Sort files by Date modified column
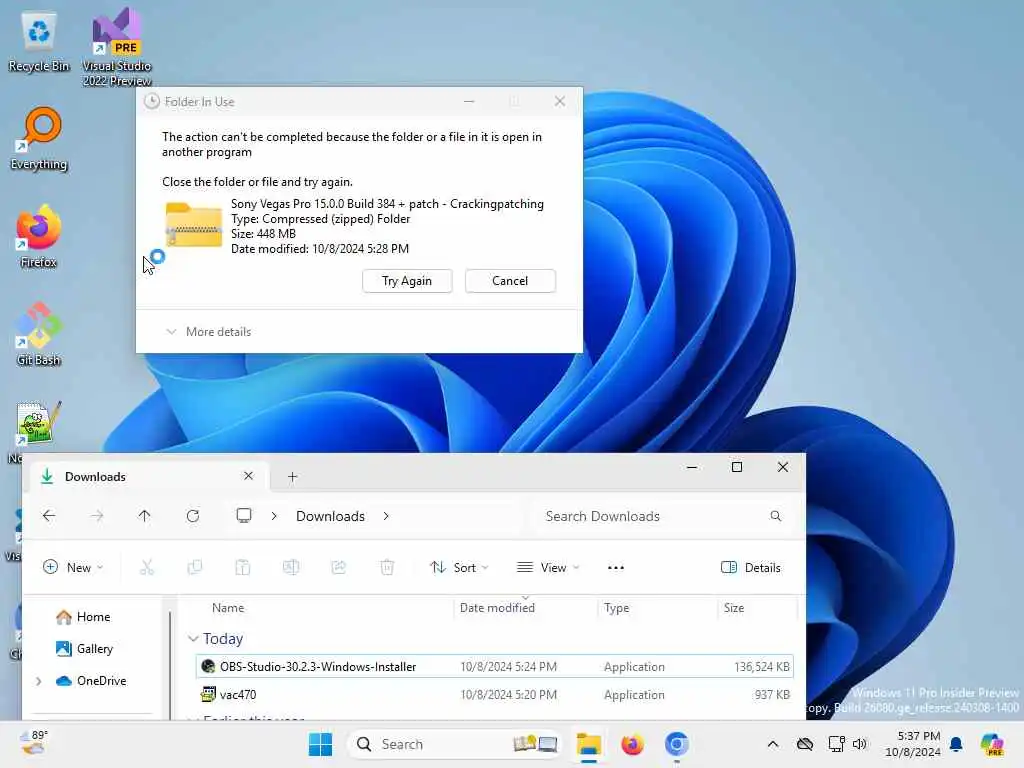 497,608
